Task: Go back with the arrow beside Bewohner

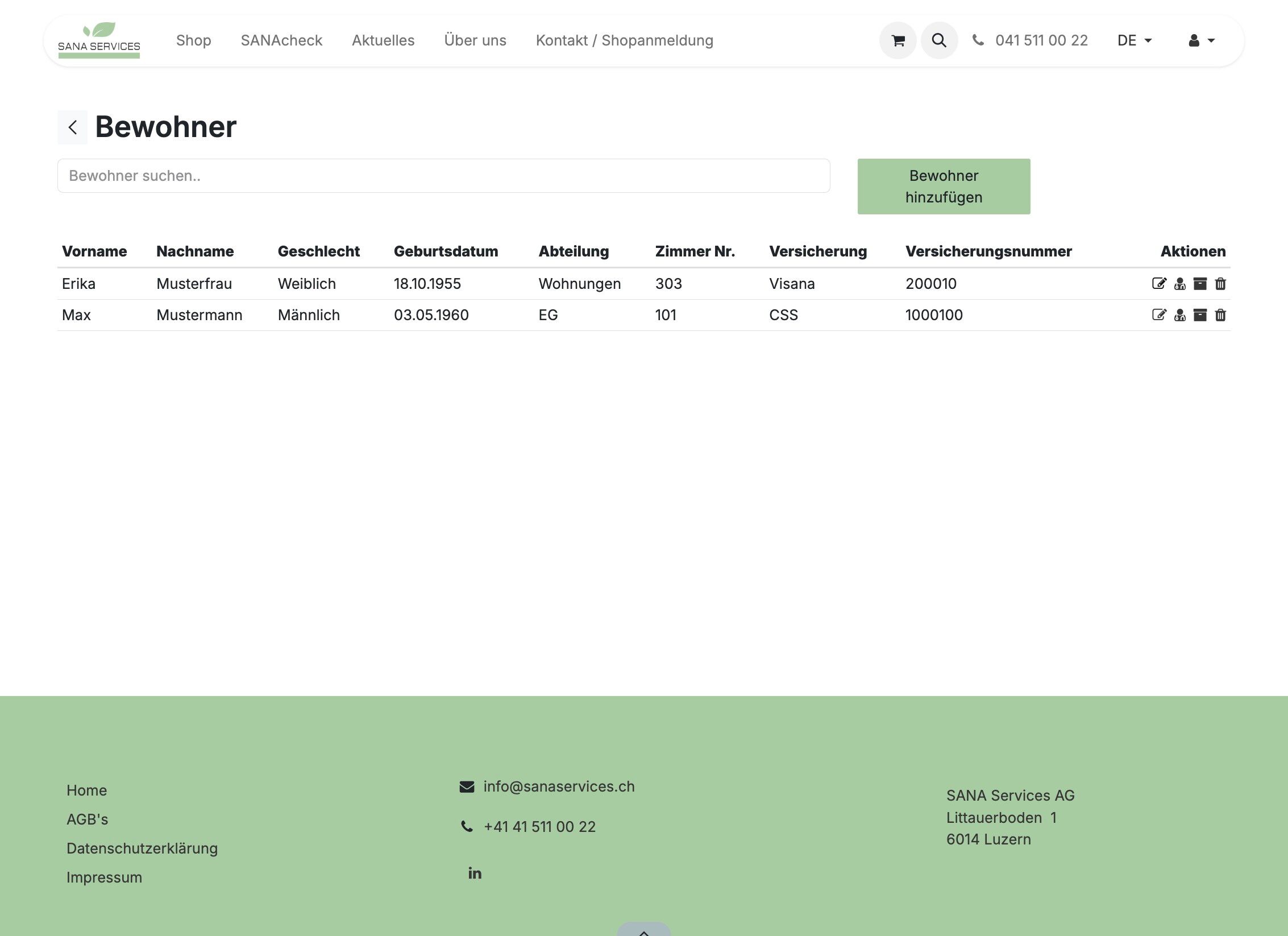Action: [x=73, y=127]
